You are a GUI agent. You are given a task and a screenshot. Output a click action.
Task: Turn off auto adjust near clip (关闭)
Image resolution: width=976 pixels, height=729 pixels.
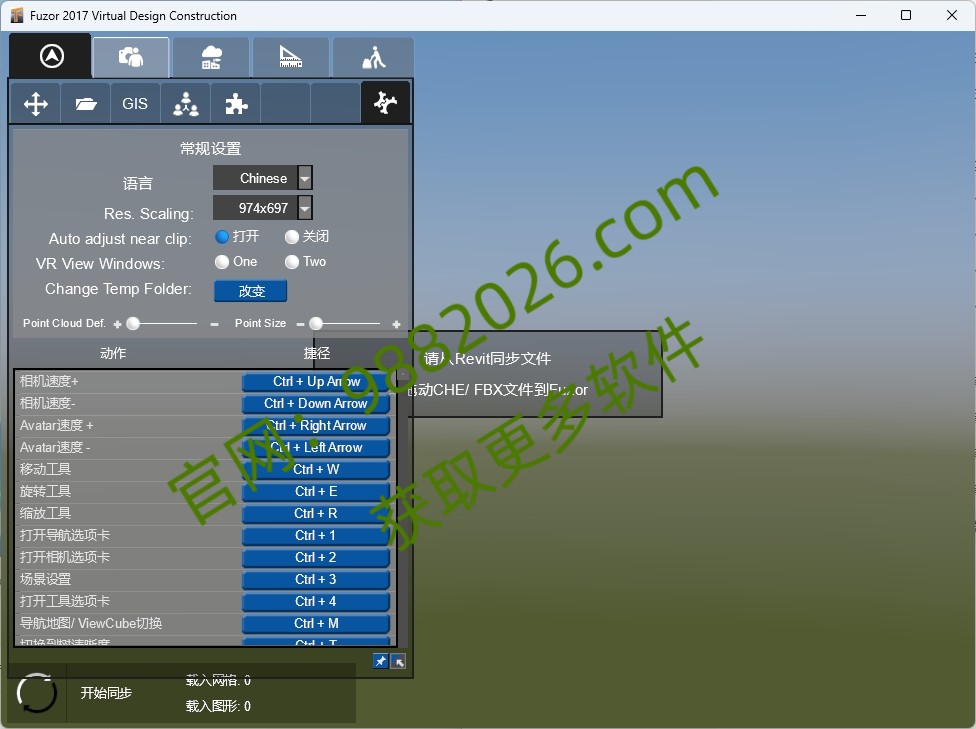coord(291,237)
